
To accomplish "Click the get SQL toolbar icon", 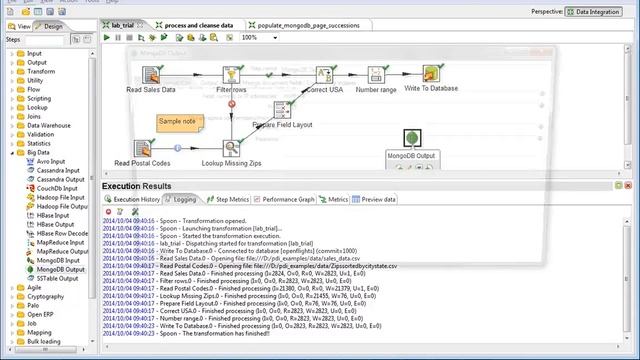I will point(202,38).
